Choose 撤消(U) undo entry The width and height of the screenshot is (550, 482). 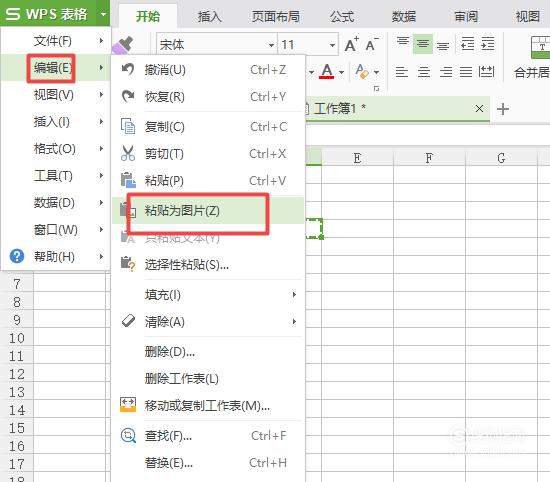(x=208, y=70)
